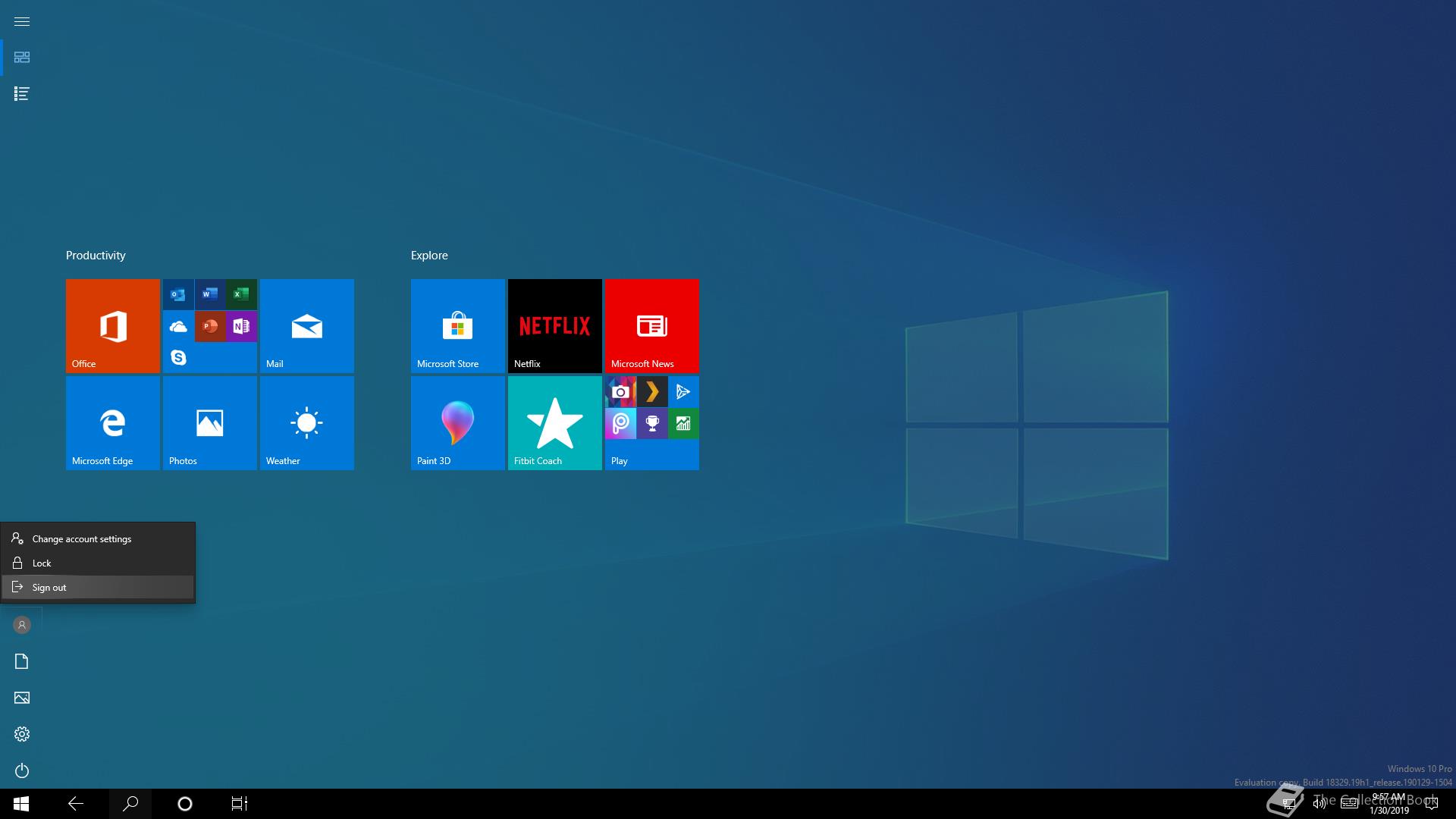
Task: Open the Microsoft Store tile
Action: 458,326
